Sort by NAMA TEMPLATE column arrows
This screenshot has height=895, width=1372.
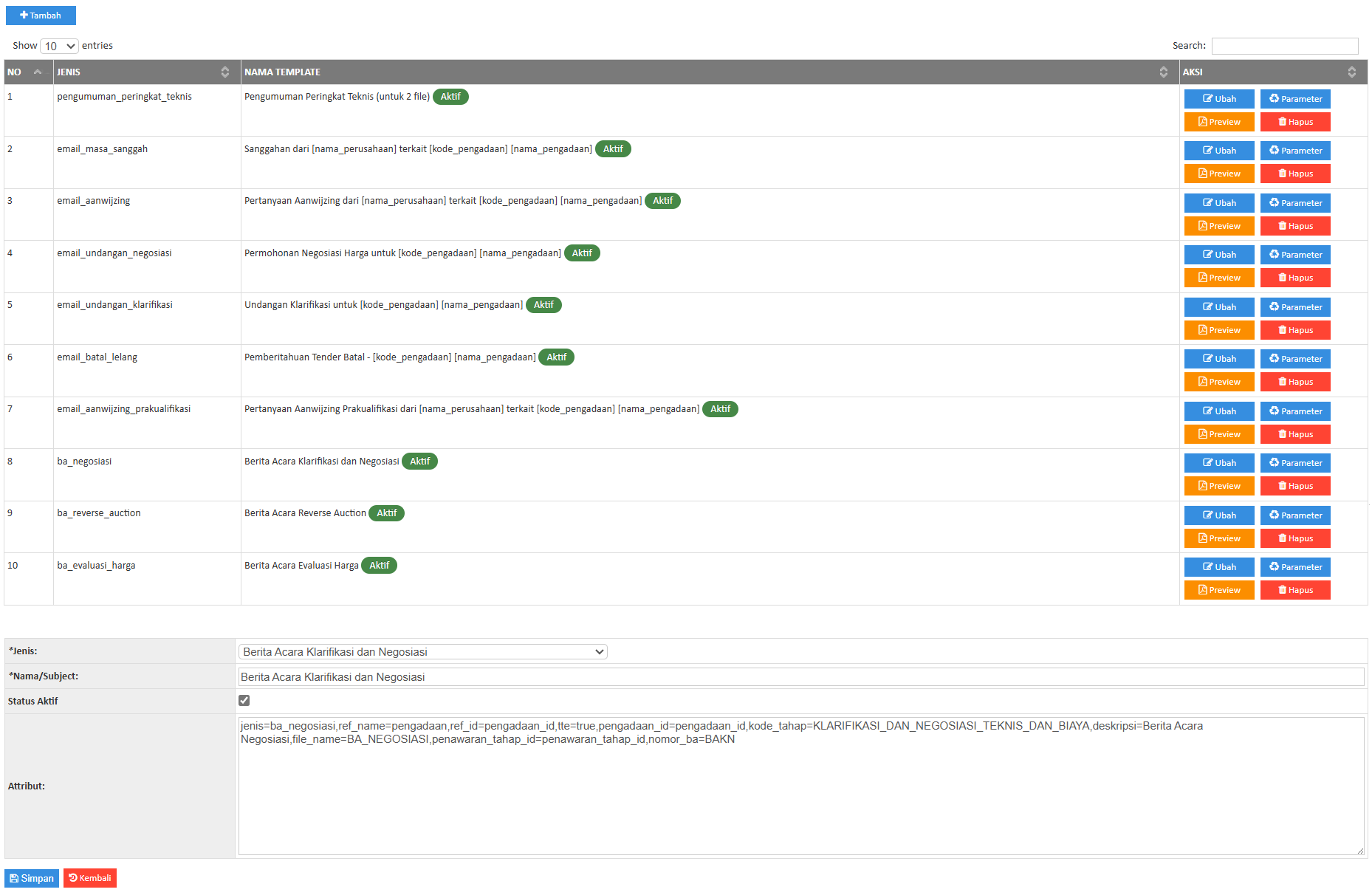pos(1163,72)
